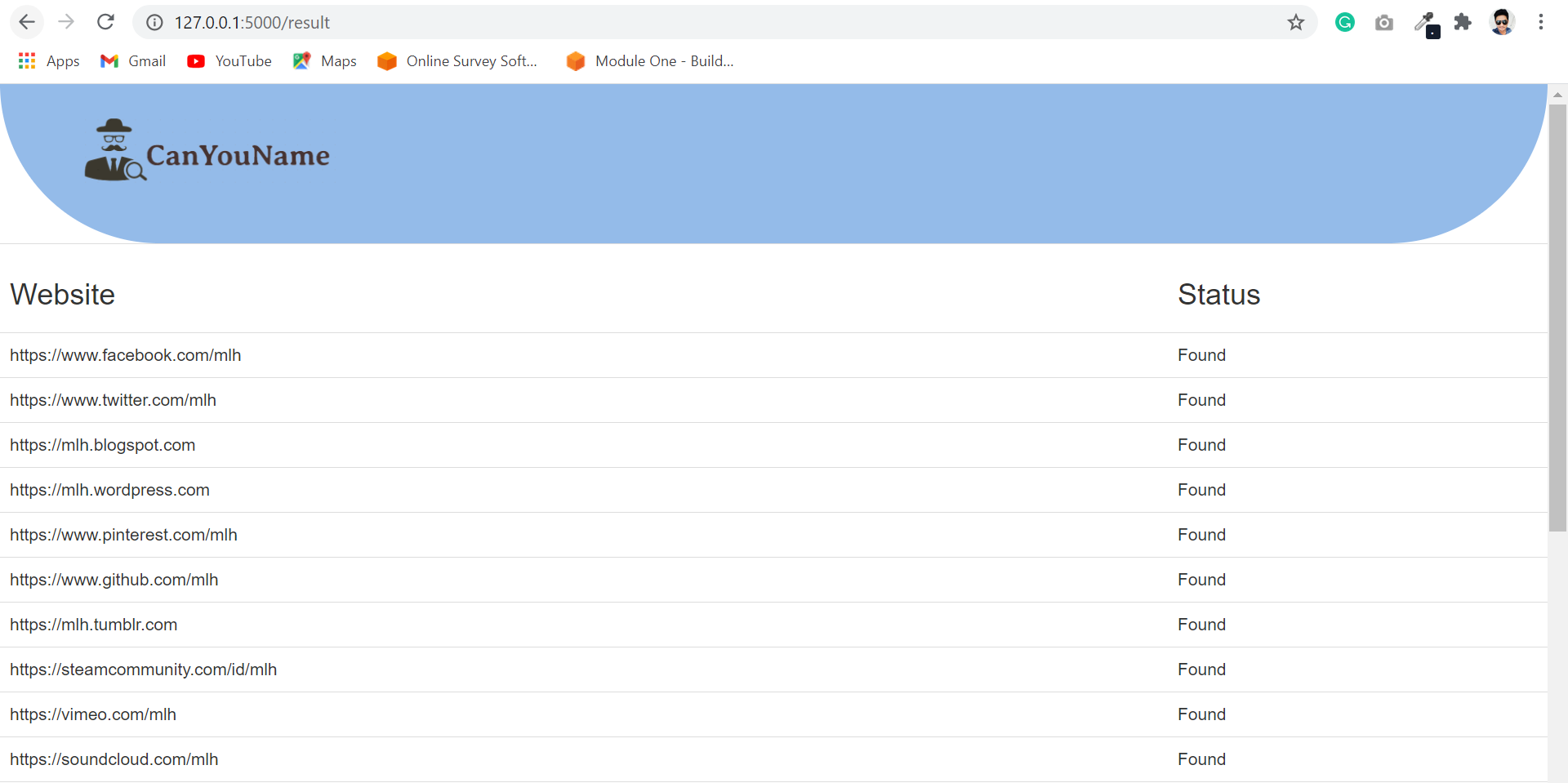Select the vimeo.com/mlh URL text
The width and height of the screenshot is (1568, 783).
(93, 714)
